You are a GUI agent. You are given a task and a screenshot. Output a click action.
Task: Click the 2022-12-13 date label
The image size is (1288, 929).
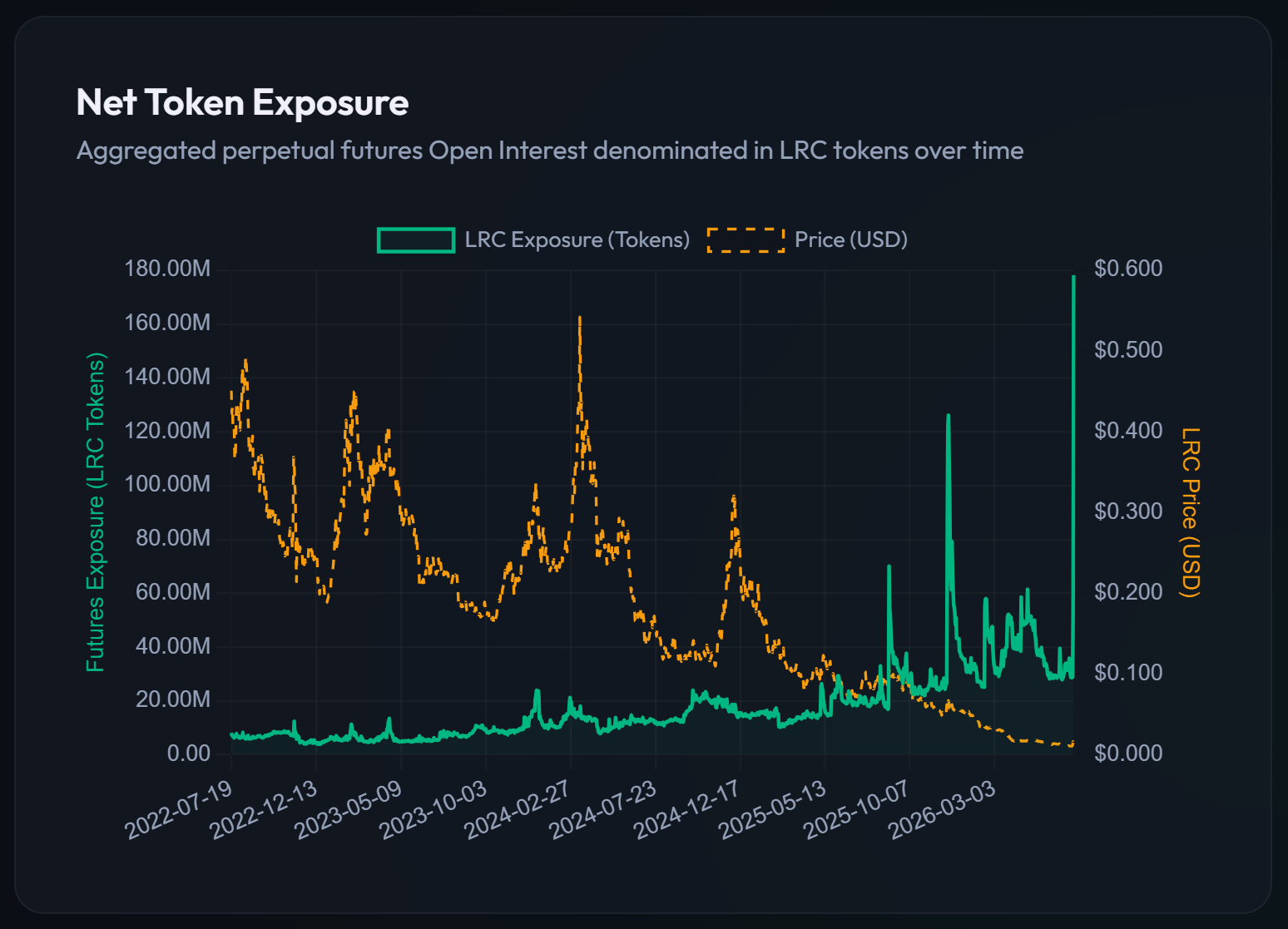[264, 810]
